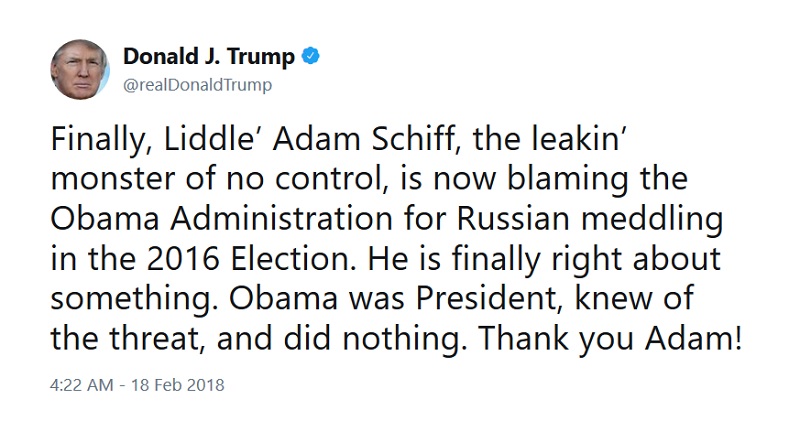Open the Donald J. Trump display name
Viewport: 800px width, 421px height.
tap(209, 56)
